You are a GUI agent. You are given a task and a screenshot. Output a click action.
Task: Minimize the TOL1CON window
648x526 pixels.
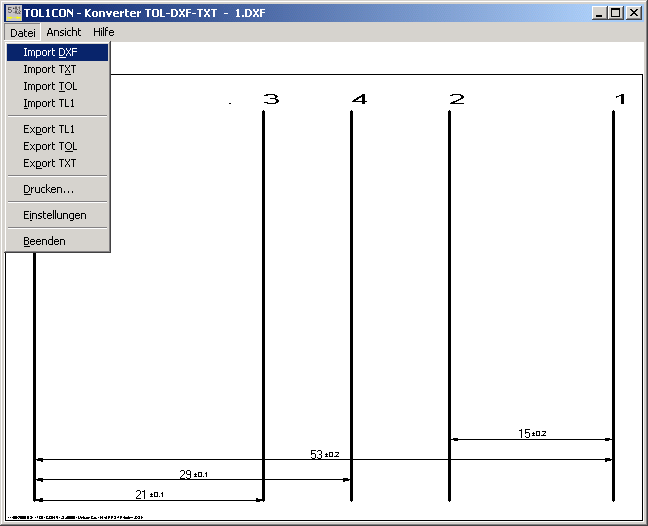pyautogui.click(x=598, y=13)
